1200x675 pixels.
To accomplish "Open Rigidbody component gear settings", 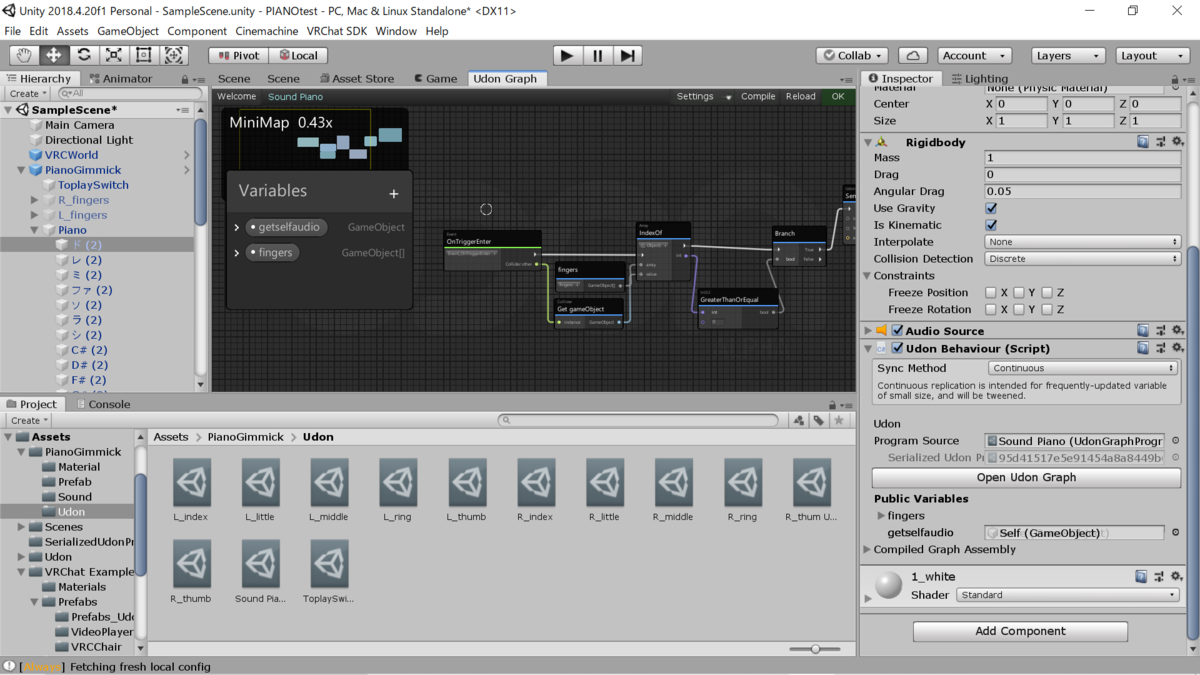I will pos(1177,142).
